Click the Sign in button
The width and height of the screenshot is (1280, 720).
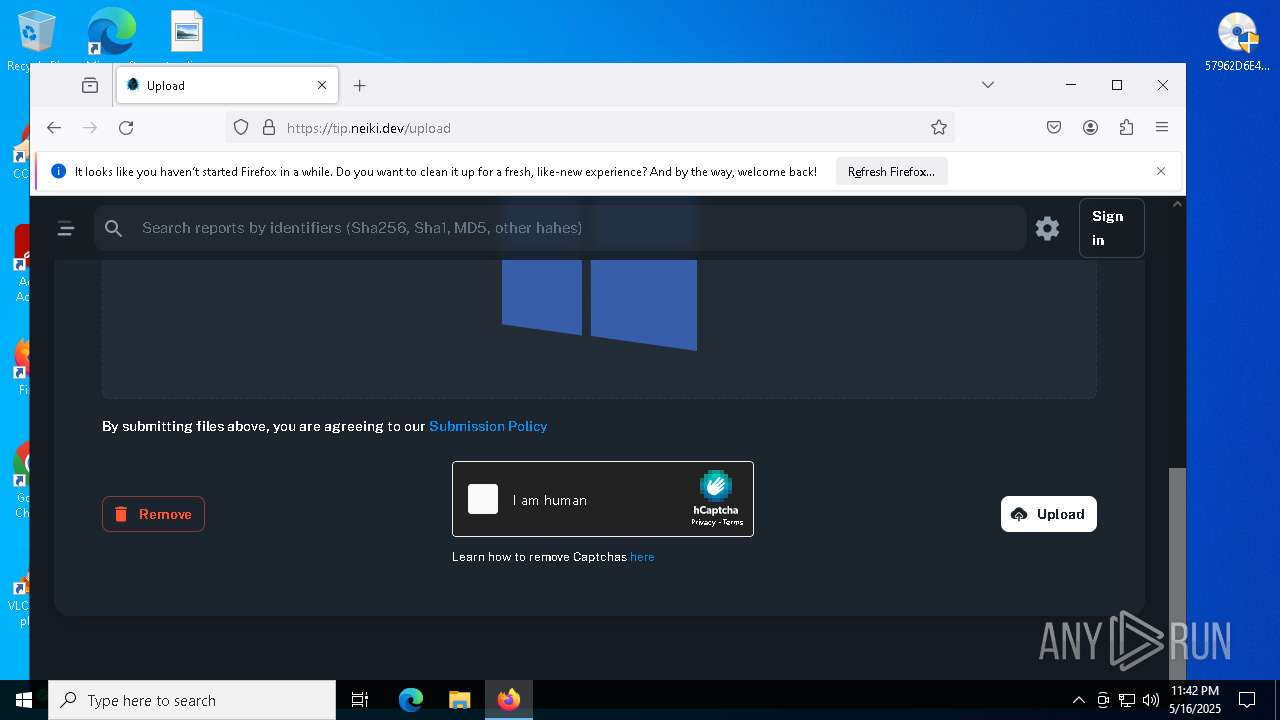pos(1111,228)
